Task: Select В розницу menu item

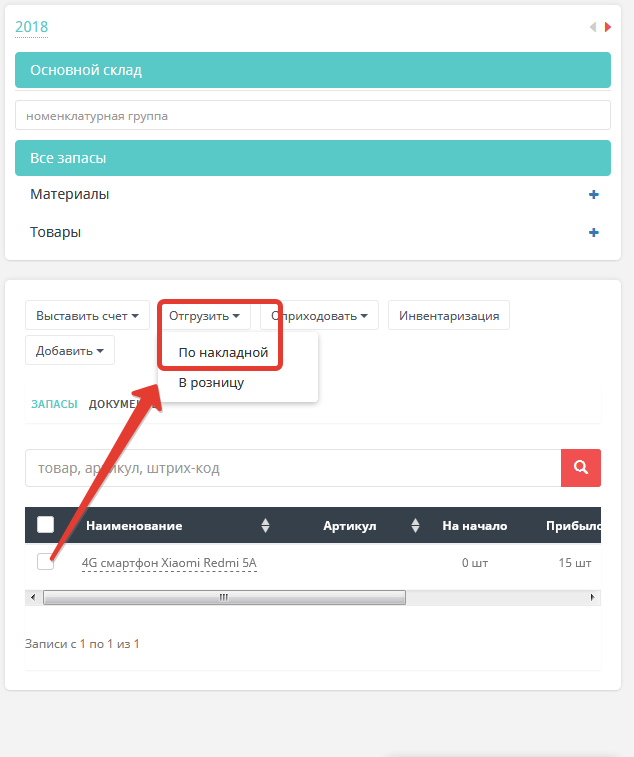Action: point(211,382)
